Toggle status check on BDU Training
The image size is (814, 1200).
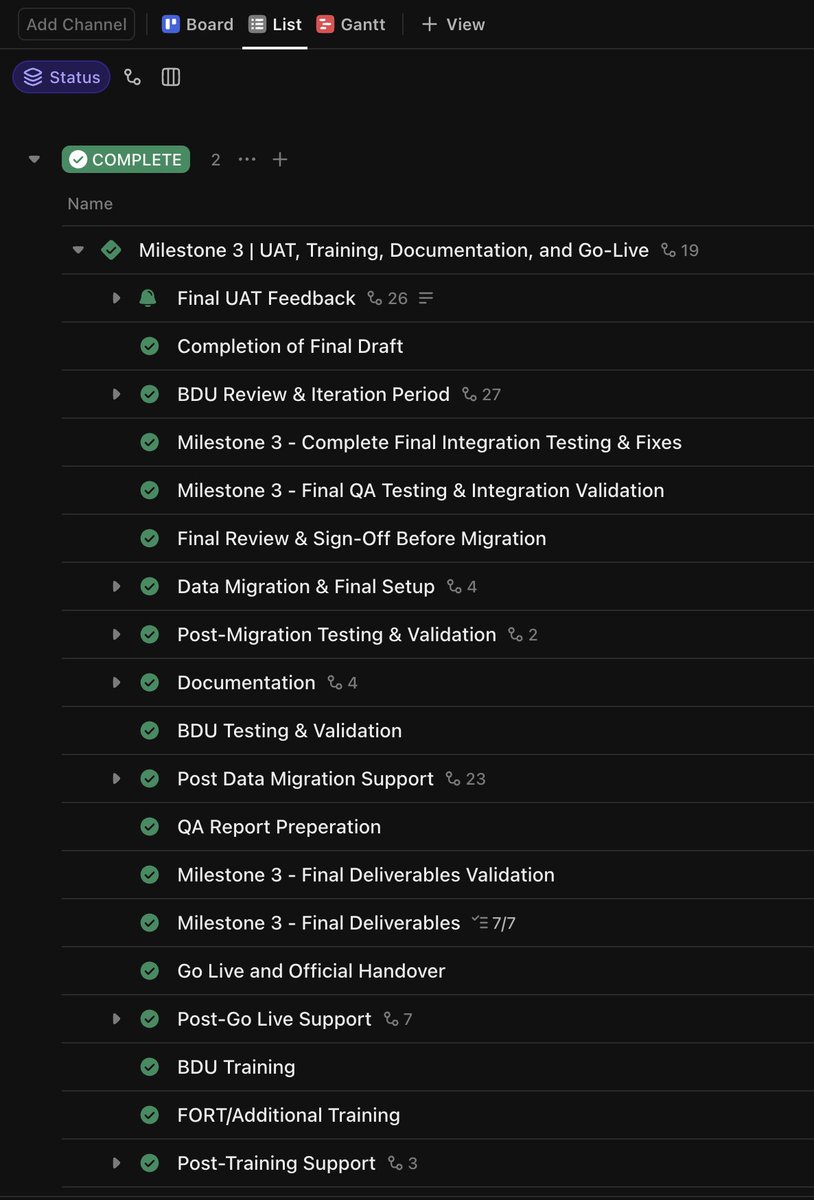(x=150, y=1067)
